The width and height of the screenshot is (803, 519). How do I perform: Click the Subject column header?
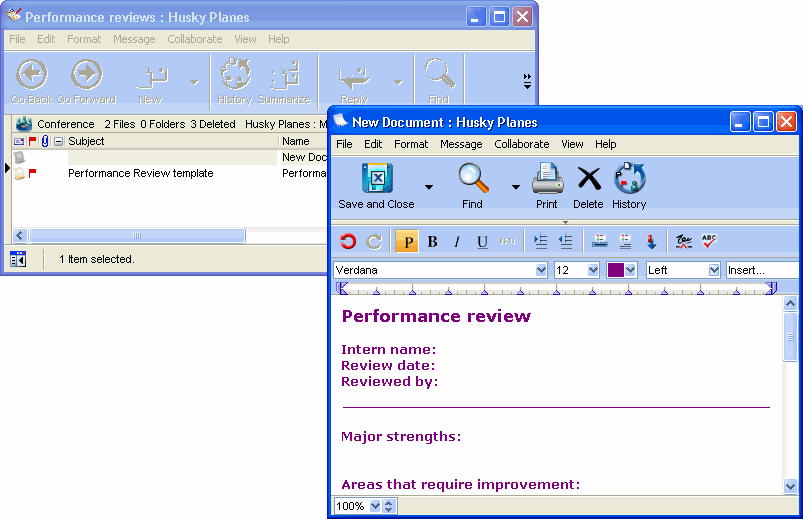point(87,141)
